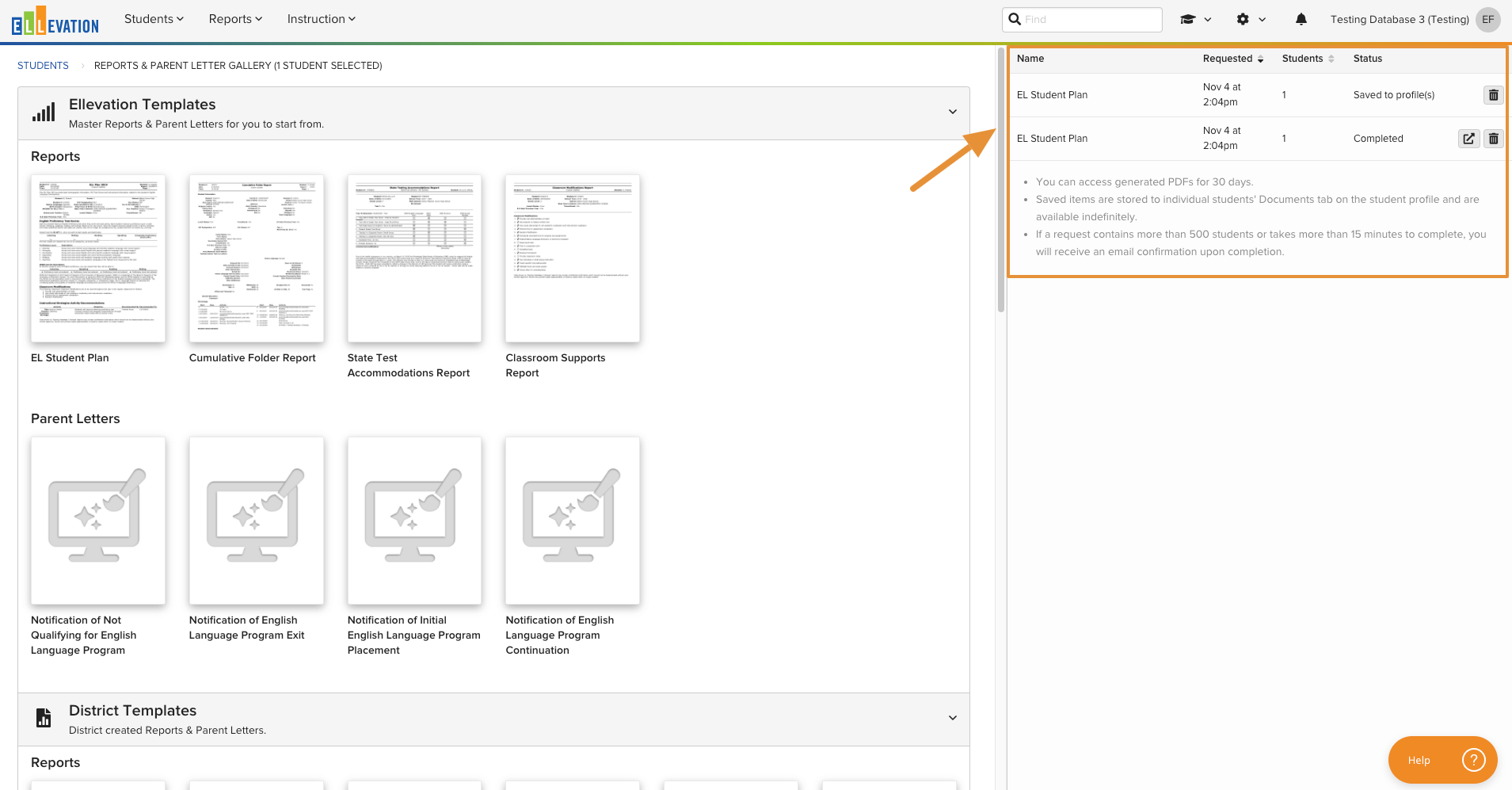Open the Reports menu
This screenshot has height=790, width=1512.
coord(235,19)
